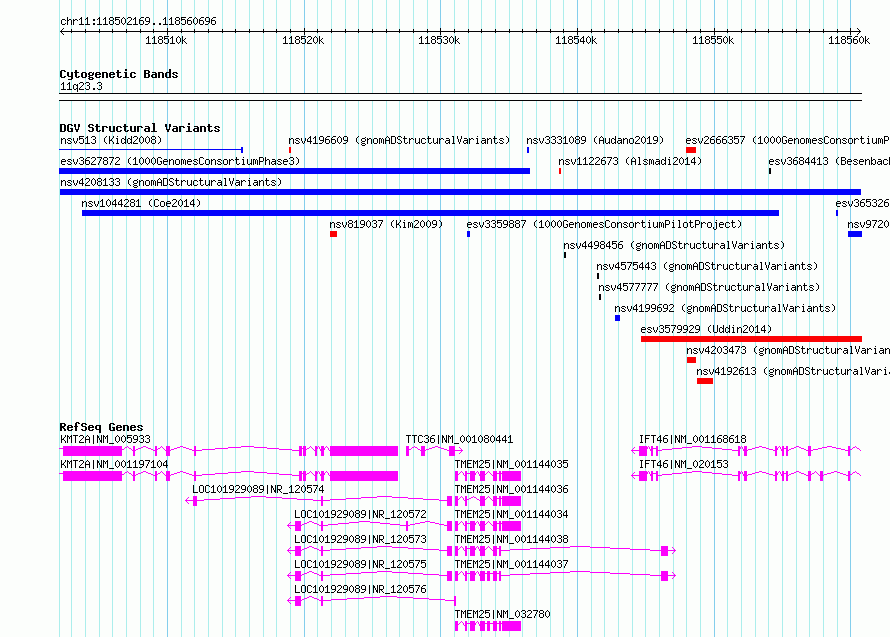Click the nsv819037 (Kim2009) red marker
Screen dimensions: 890x637
334,234
